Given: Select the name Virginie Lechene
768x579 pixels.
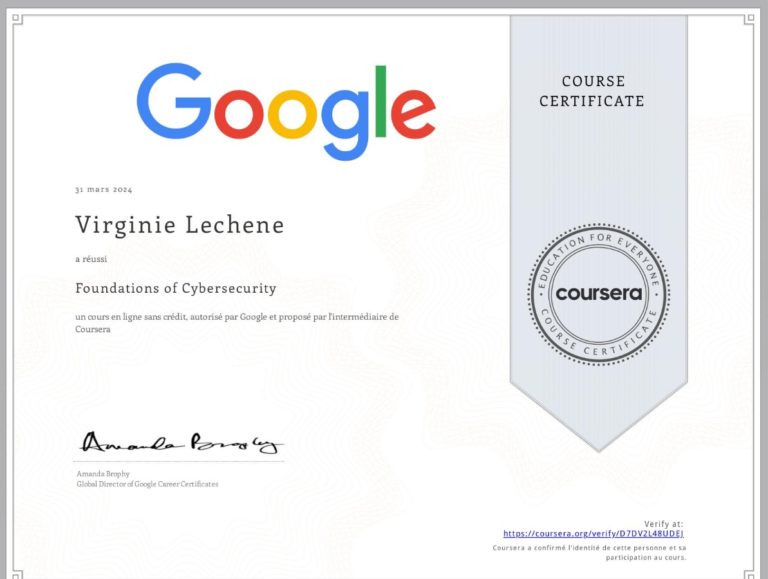Looking at the screenshot, I should coord(180,225).
